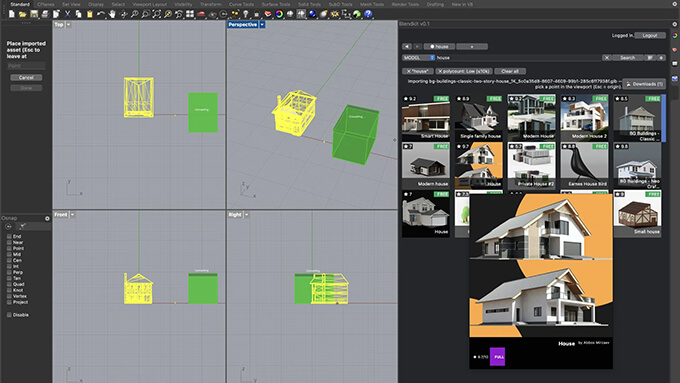
Task: Click the Undo arrow icon
Action: pyautogui.click(x=101, y=14)
